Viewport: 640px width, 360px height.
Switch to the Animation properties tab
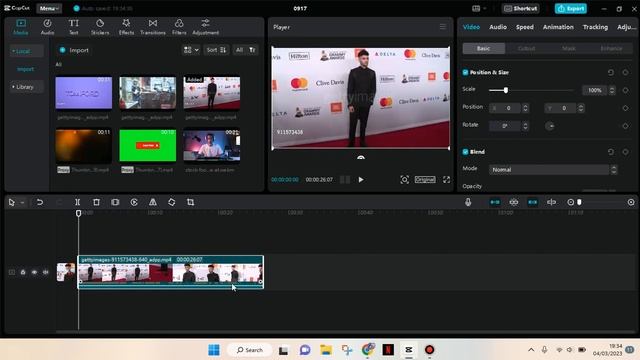click(x=558, y=27)
